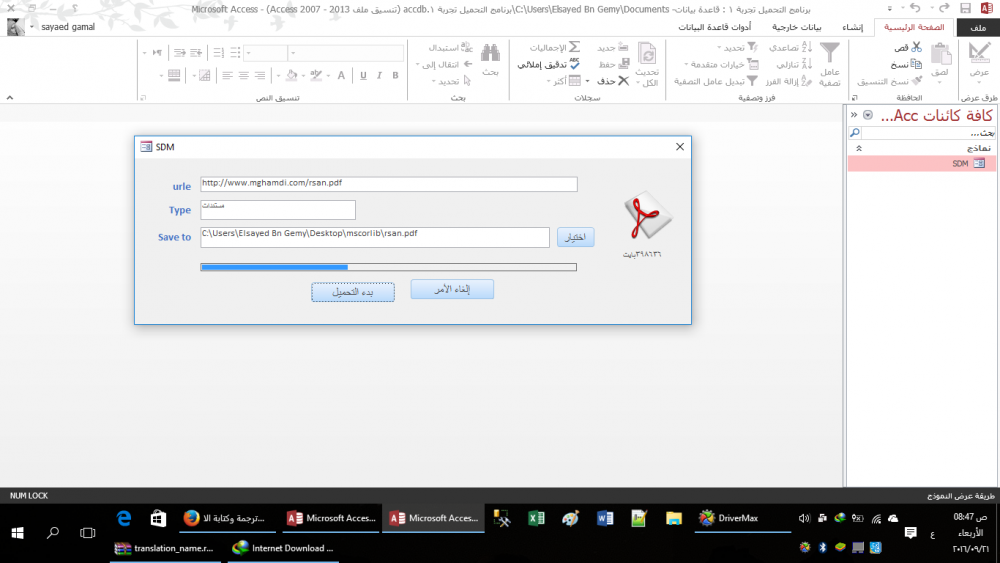Image resolution: width=1000 pixels, height=563 pixels.
Task: Click Delete (حذف) X icon
Action: 623,81
